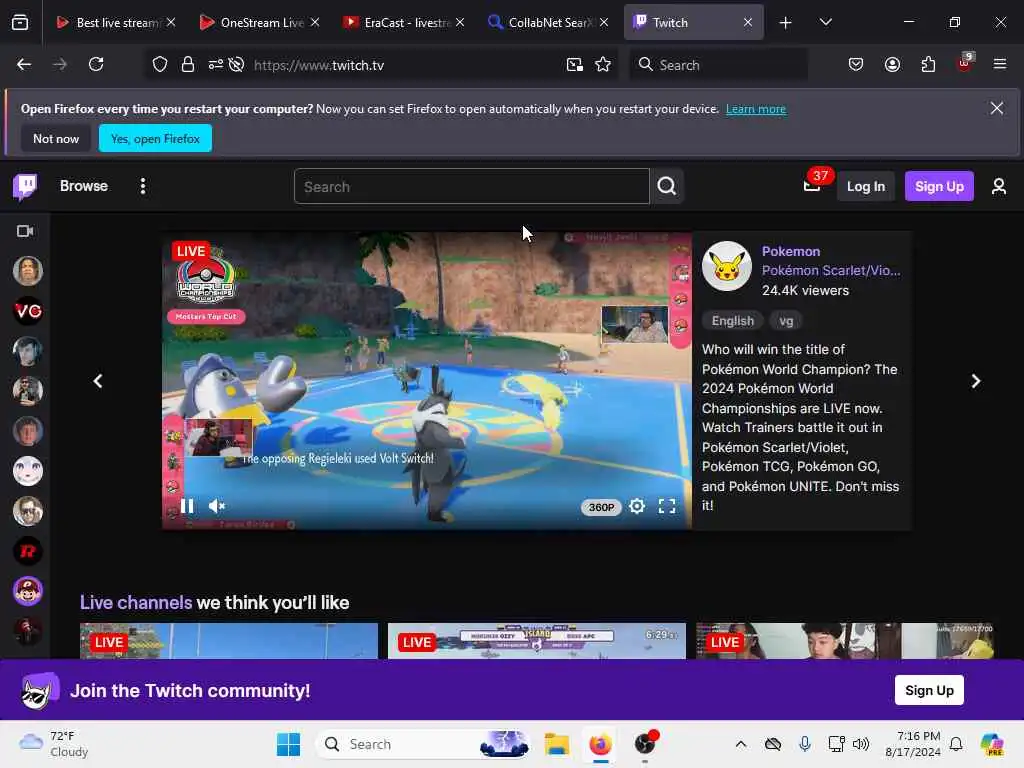
Task: Unmute the featured stream audio
Action: [x=217, y=506]
